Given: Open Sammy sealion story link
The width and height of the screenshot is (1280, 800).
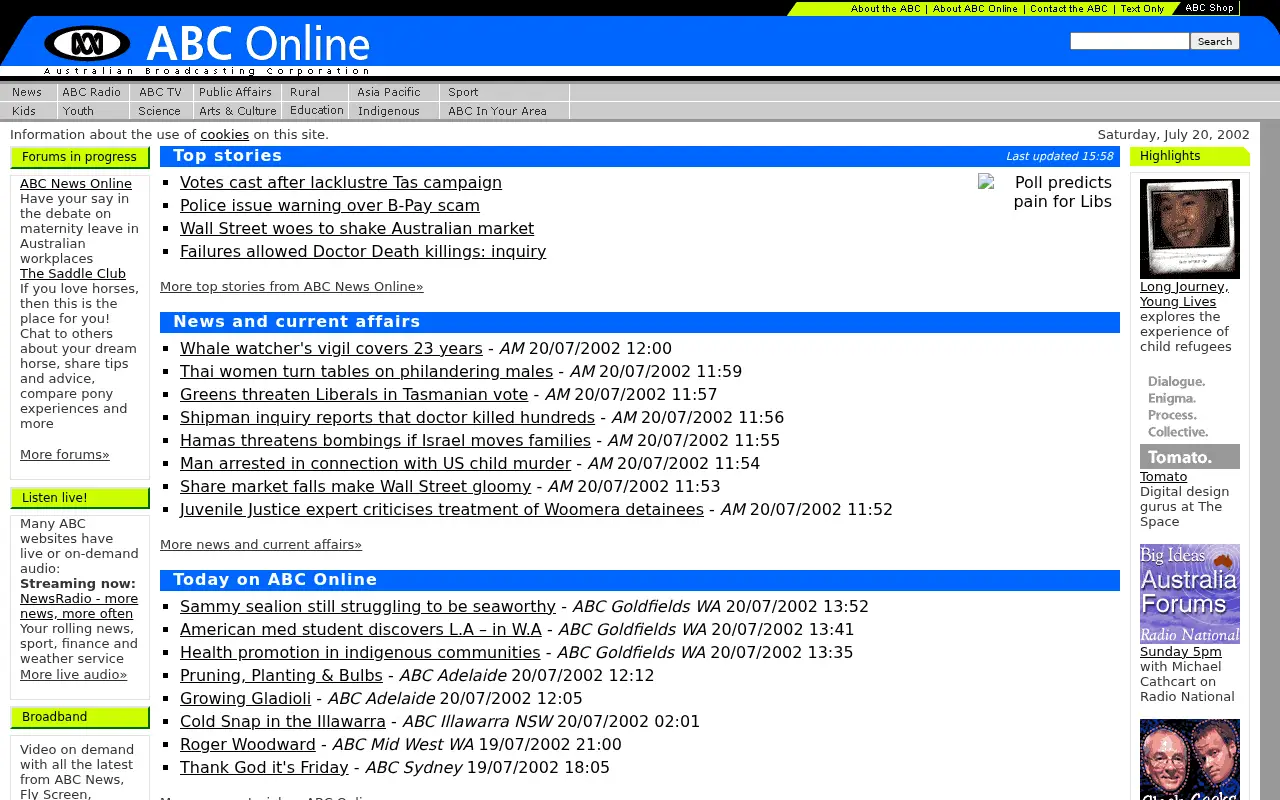Looking at the screenshot, I should (368, 606).
